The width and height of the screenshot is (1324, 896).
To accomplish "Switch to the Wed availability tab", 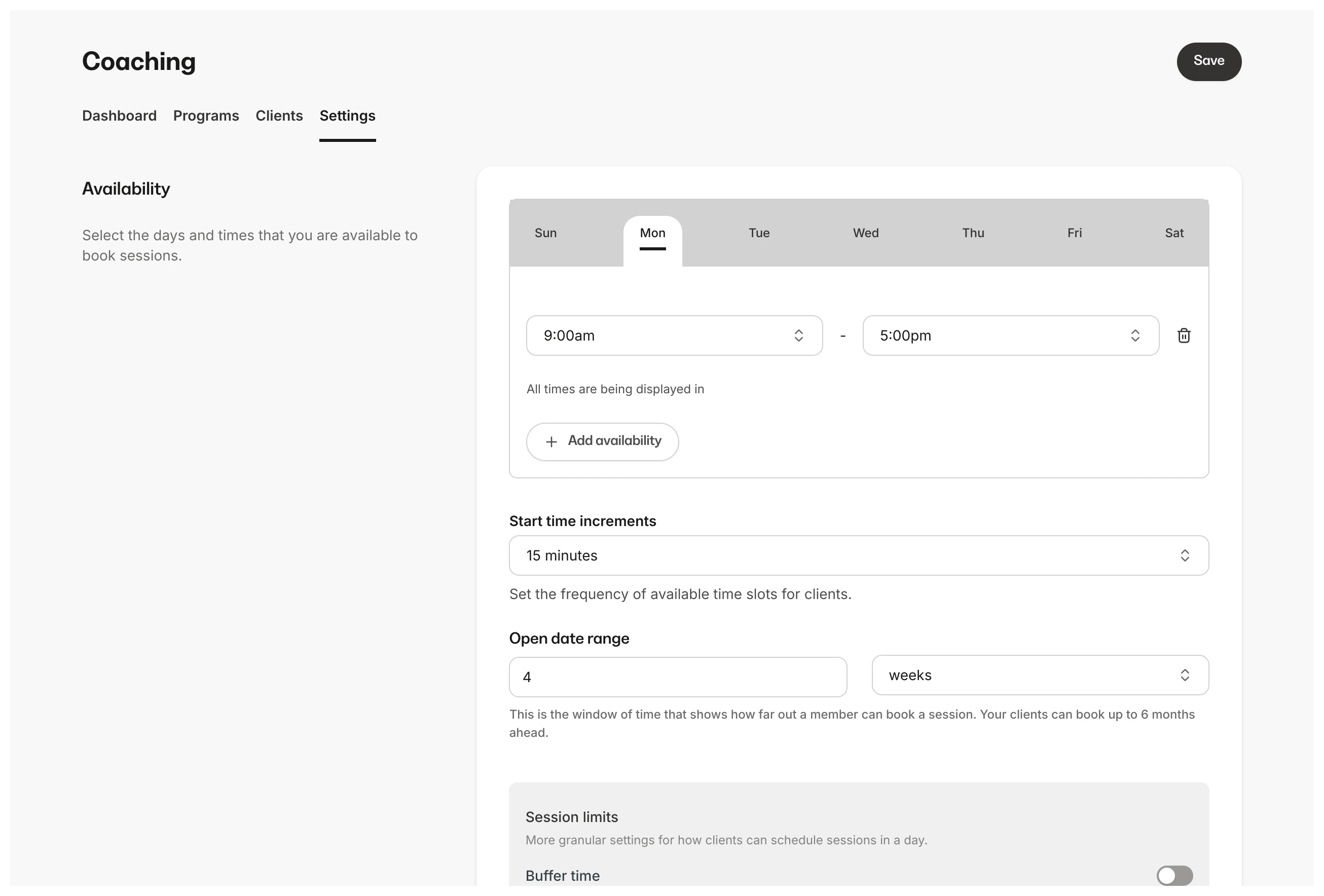I will pos(865,233).
